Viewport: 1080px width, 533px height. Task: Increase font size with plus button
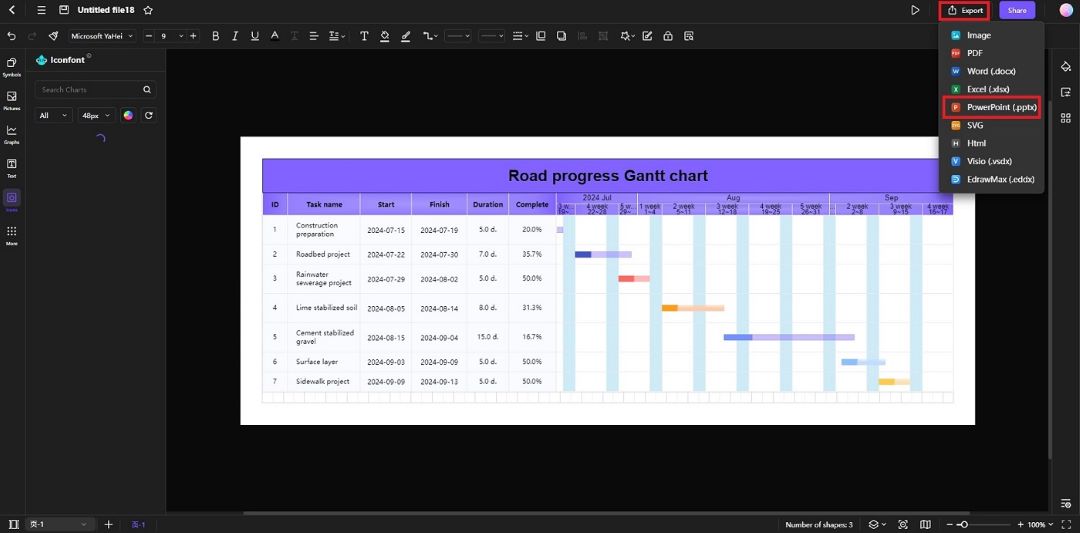pos(194,36)
